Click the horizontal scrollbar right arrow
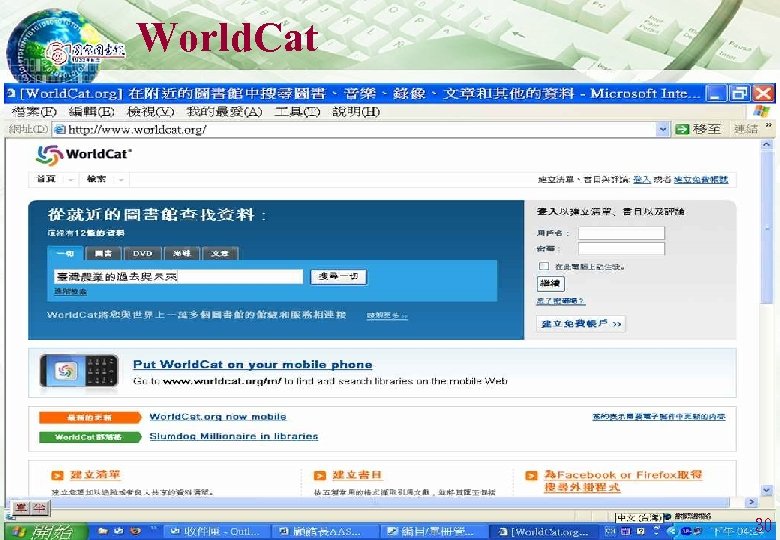Screen dimensions: 780x540 pos(752,502)
